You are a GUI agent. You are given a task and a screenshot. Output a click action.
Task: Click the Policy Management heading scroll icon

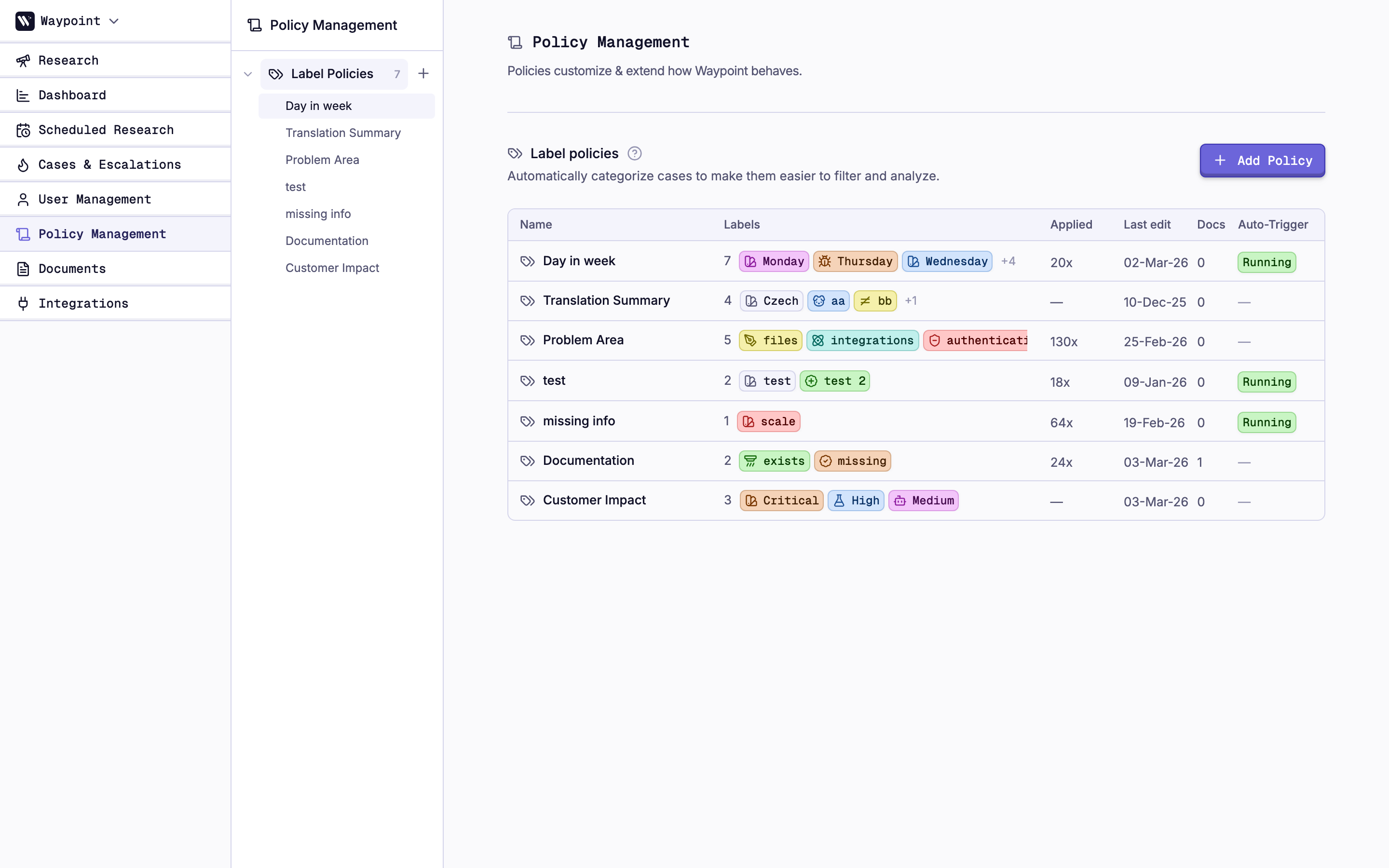coord(515,42)
